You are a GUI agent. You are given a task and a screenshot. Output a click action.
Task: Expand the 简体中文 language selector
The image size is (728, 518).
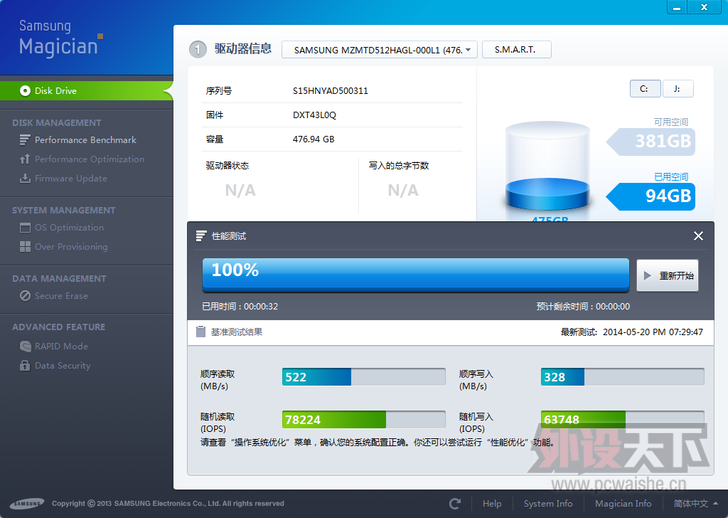tap(696, 504)
